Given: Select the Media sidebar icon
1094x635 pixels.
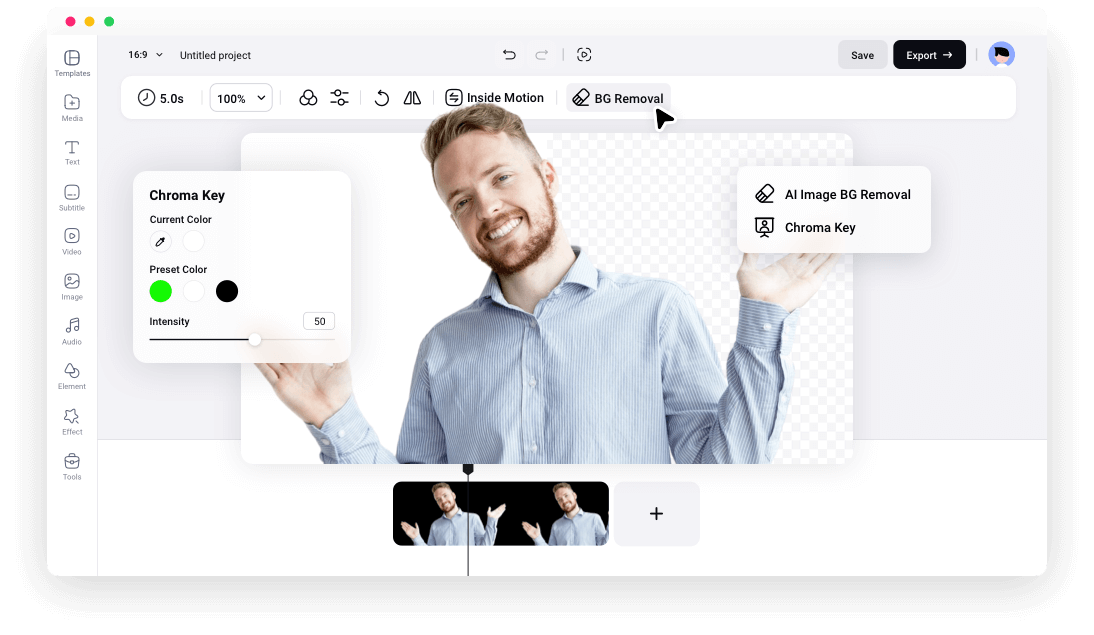Looking at the screenshot, I should point(71,107).
